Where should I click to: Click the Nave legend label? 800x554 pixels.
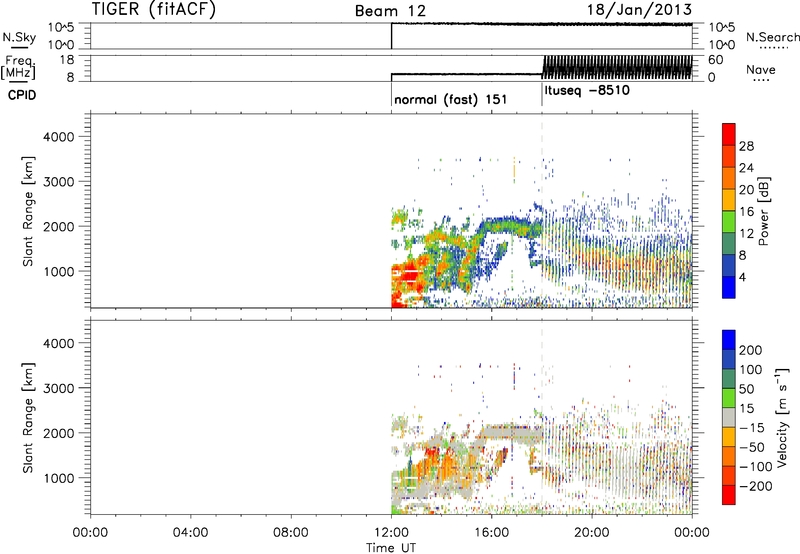pyautogui.click(x=761, y=69)
